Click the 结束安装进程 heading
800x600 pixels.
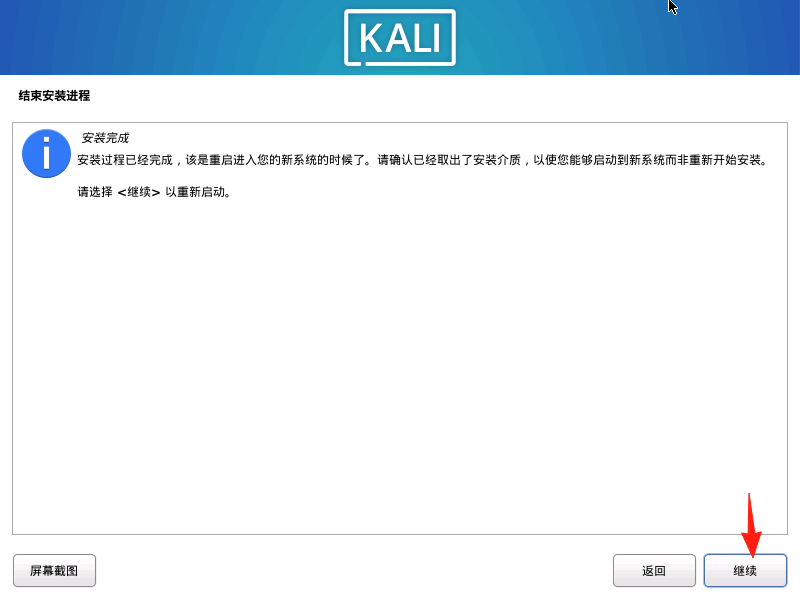pos(54,95)
